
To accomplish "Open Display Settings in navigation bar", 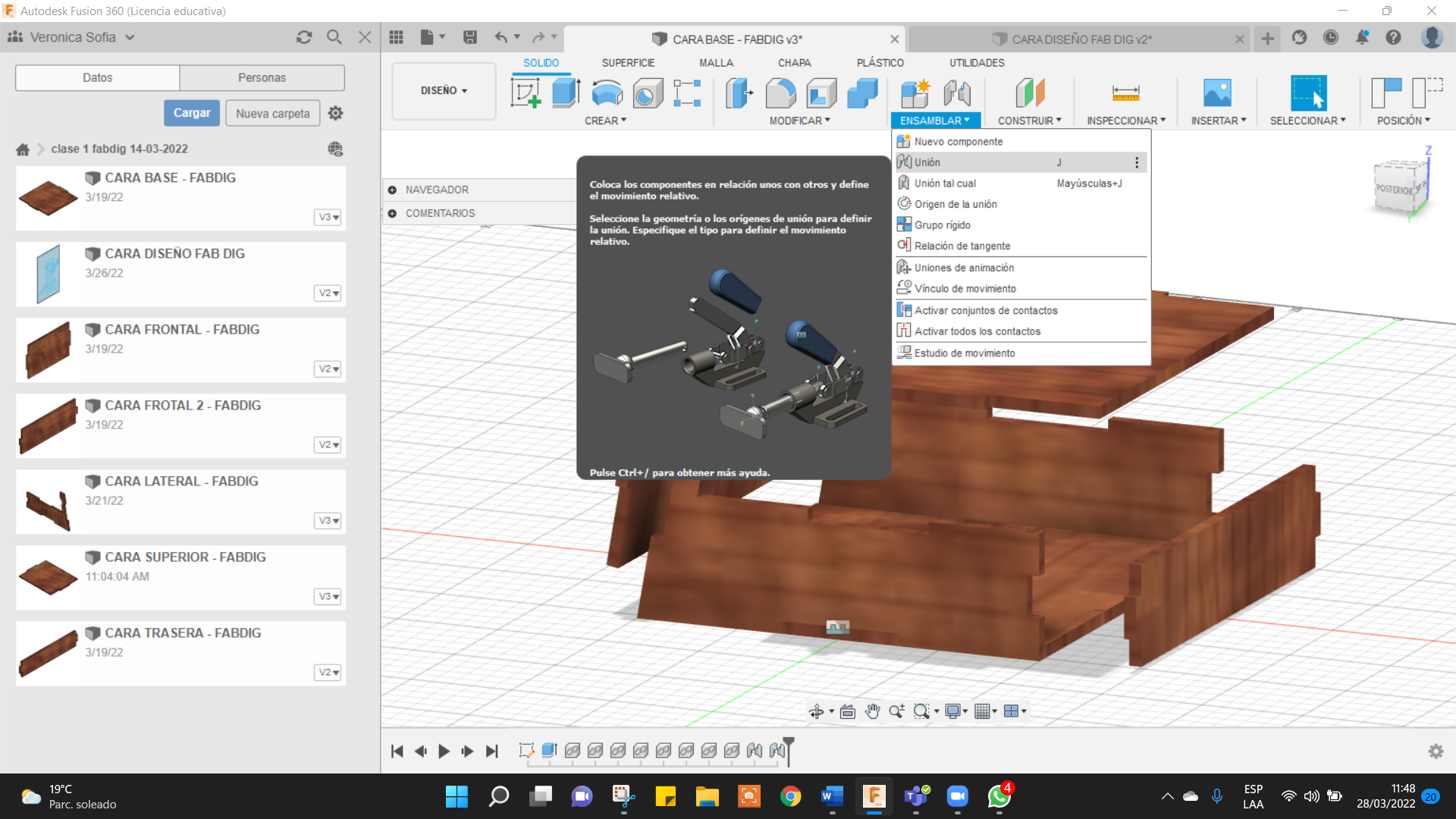I will (x=953, y=711).
